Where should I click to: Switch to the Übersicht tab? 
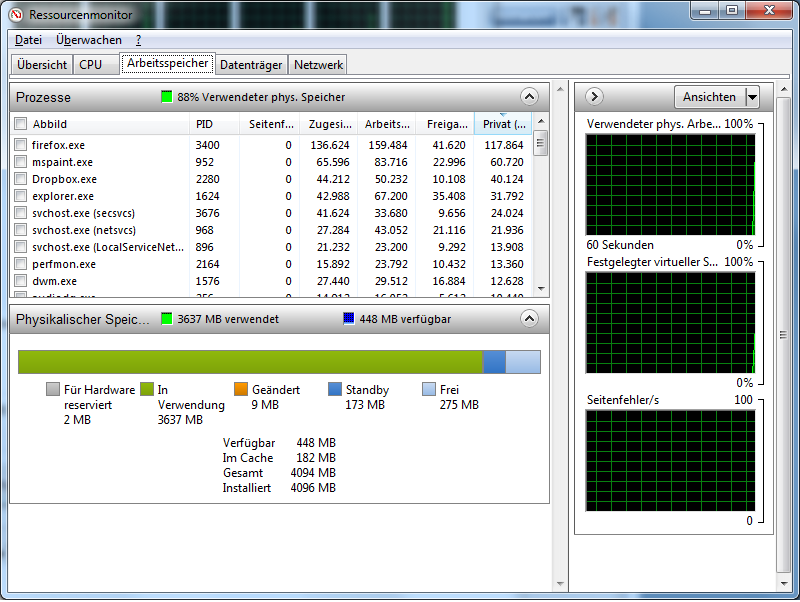tap(42, 65)
